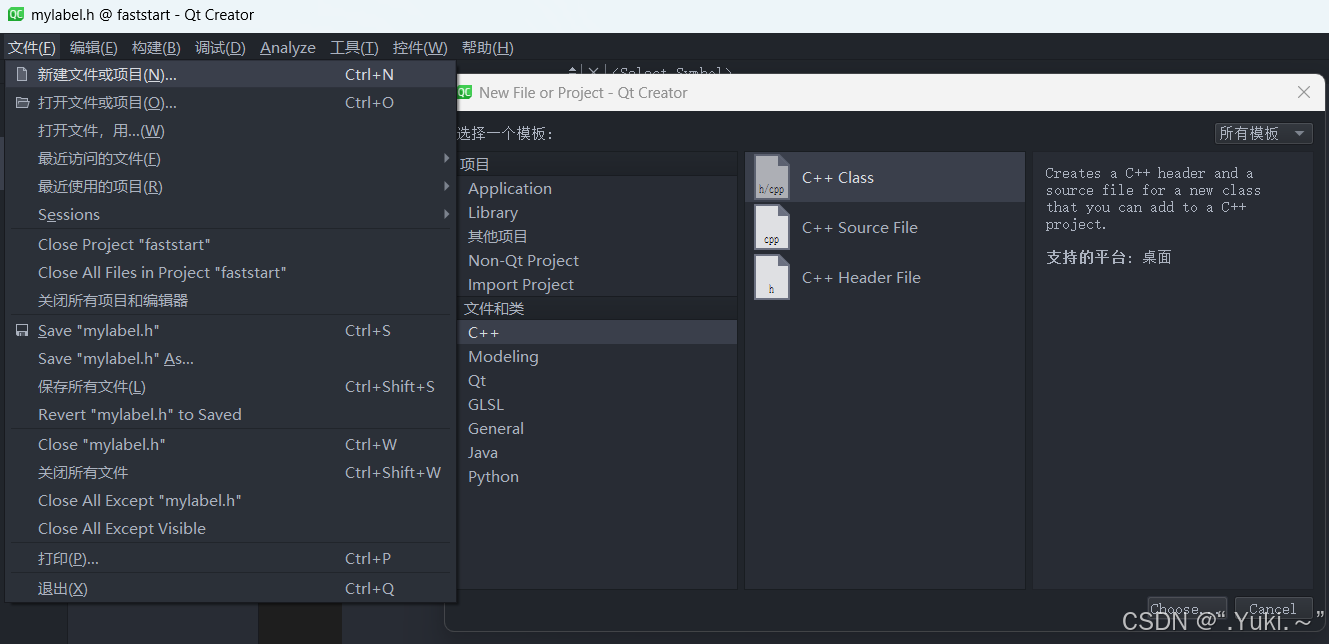1329x644 pixels.
Task: Close the New File or Project dialog
Action: (x=1303, y=92)
